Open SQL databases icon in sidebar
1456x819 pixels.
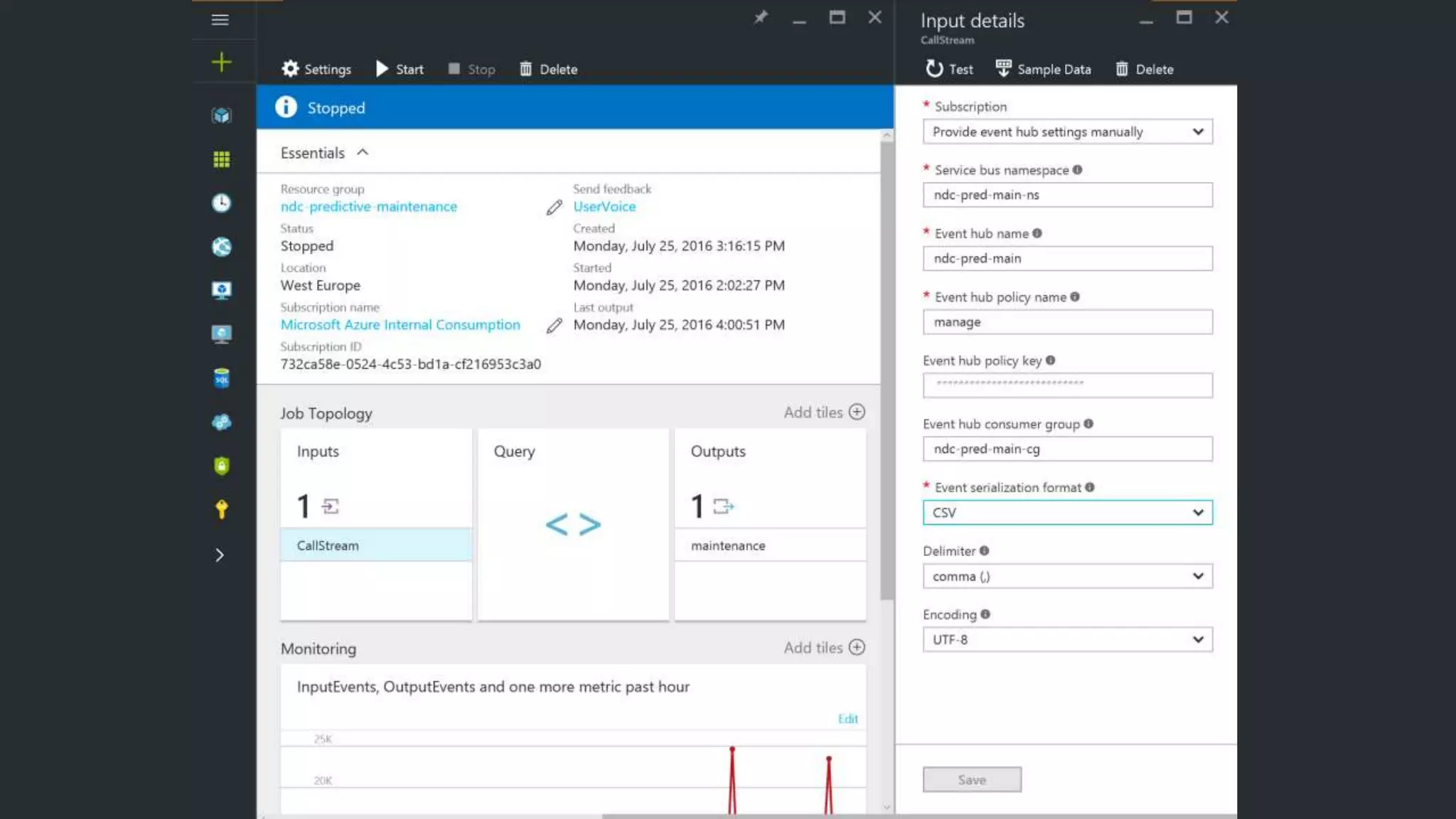[221, 378]
